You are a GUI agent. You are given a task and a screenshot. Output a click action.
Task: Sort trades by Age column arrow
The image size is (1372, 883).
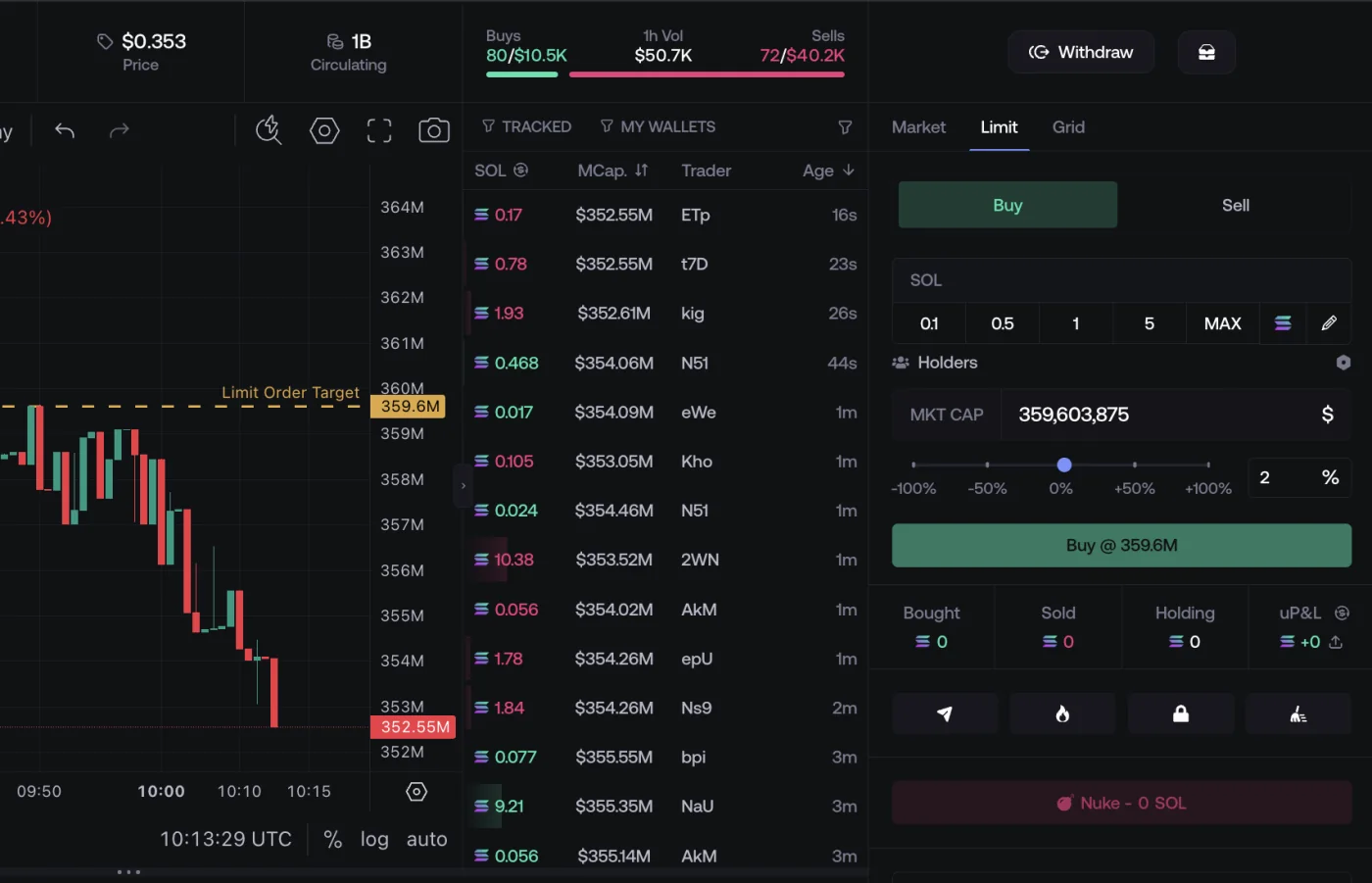click(x=849, y=171)
